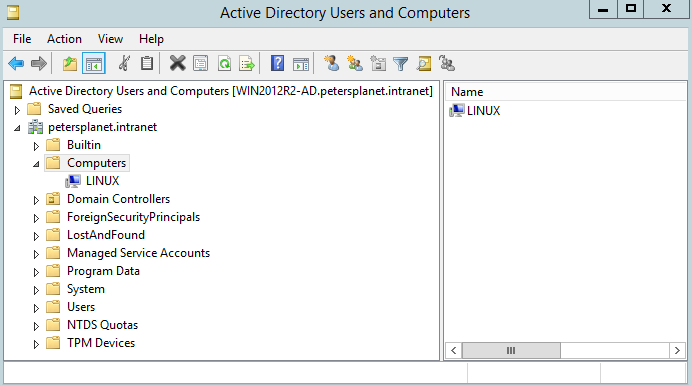
Task: Select the Users label in tree
Action: coord(81,307)
